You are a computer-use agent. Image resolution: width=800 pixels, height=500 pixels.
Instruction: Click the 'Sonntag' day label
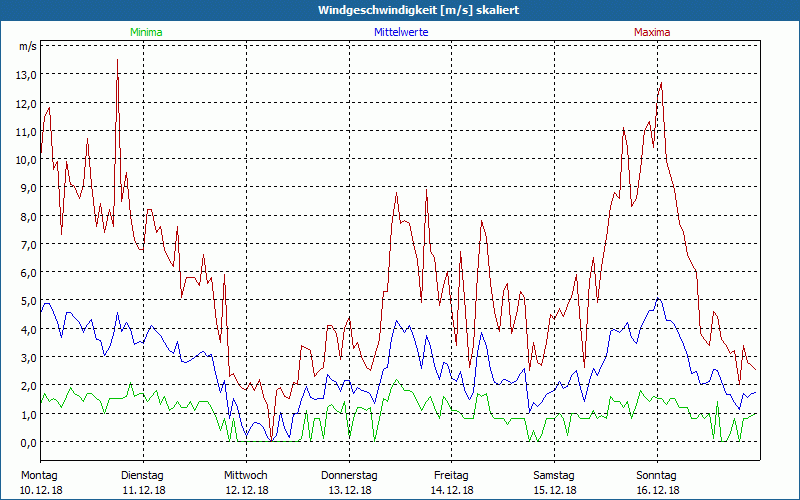656,476
